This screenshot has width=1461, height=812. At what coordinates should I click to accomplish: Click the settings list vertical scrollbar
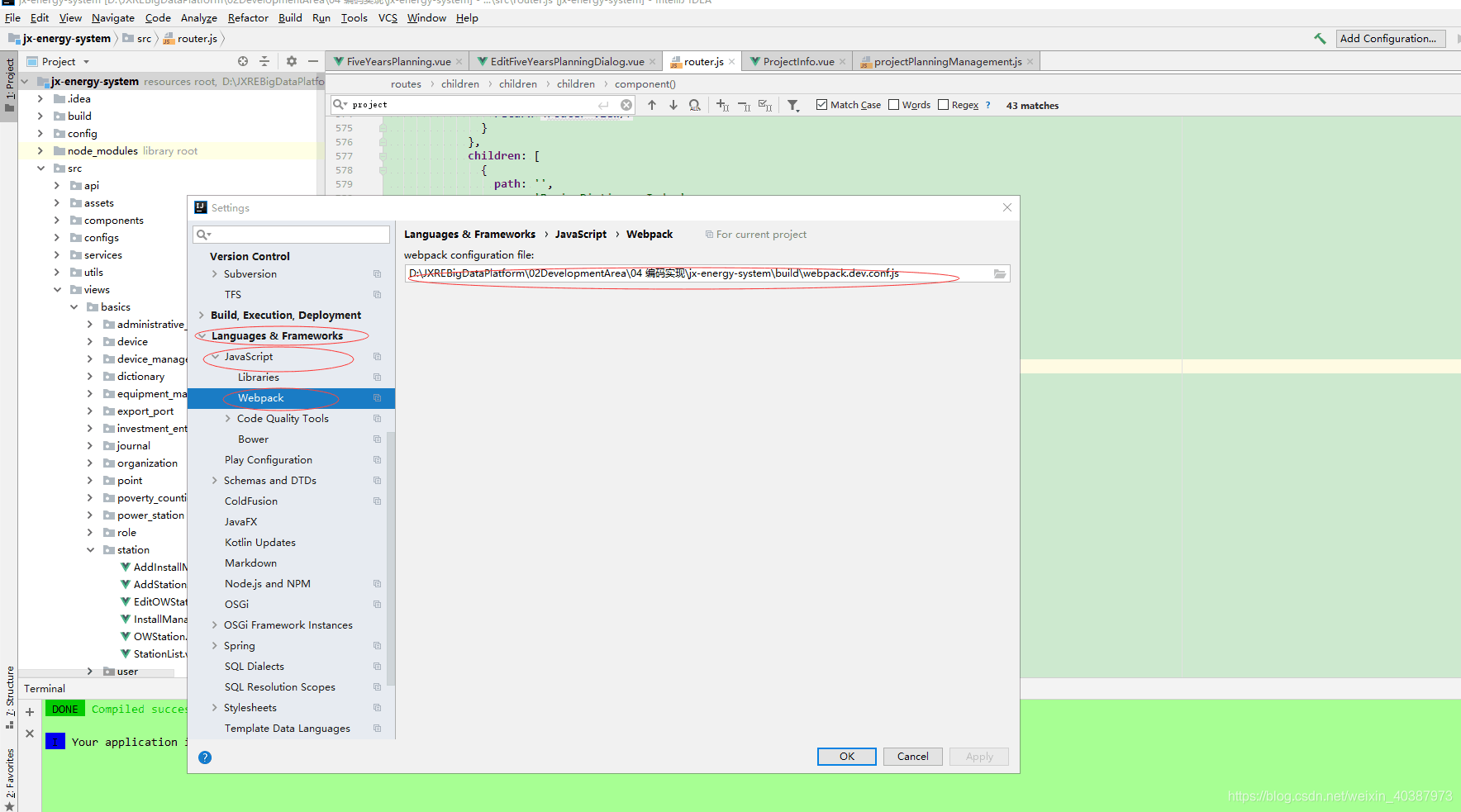[391, 558]
